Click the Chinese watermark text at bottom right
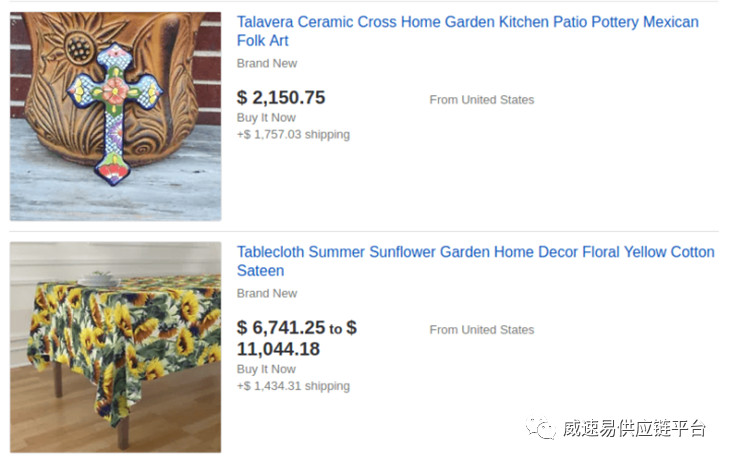The image size is (730, 461). coord(634,428)
